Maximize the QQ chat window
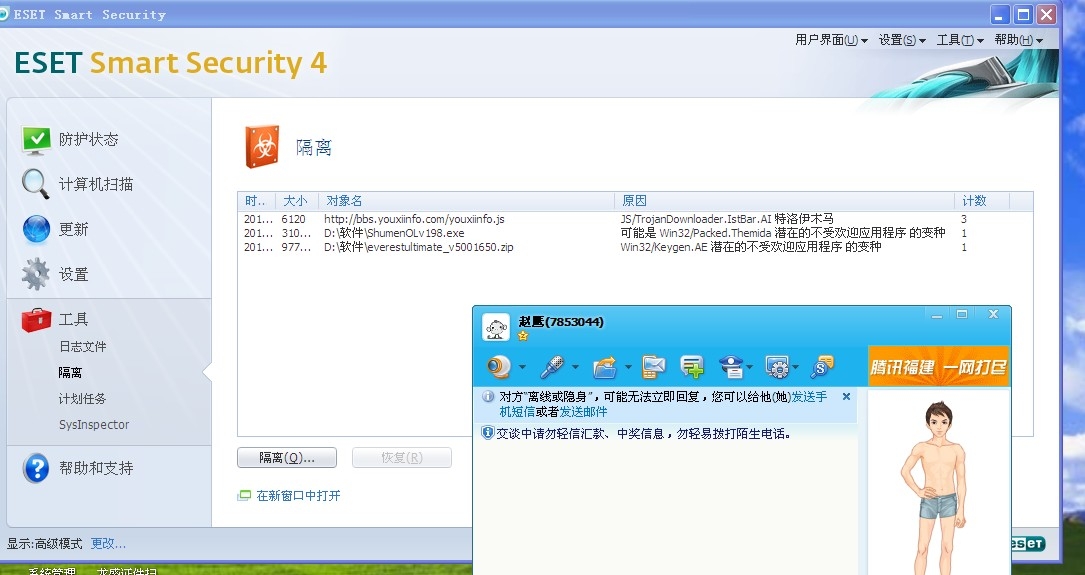This screenshot has height=575, width=1085. pos(962,315)
